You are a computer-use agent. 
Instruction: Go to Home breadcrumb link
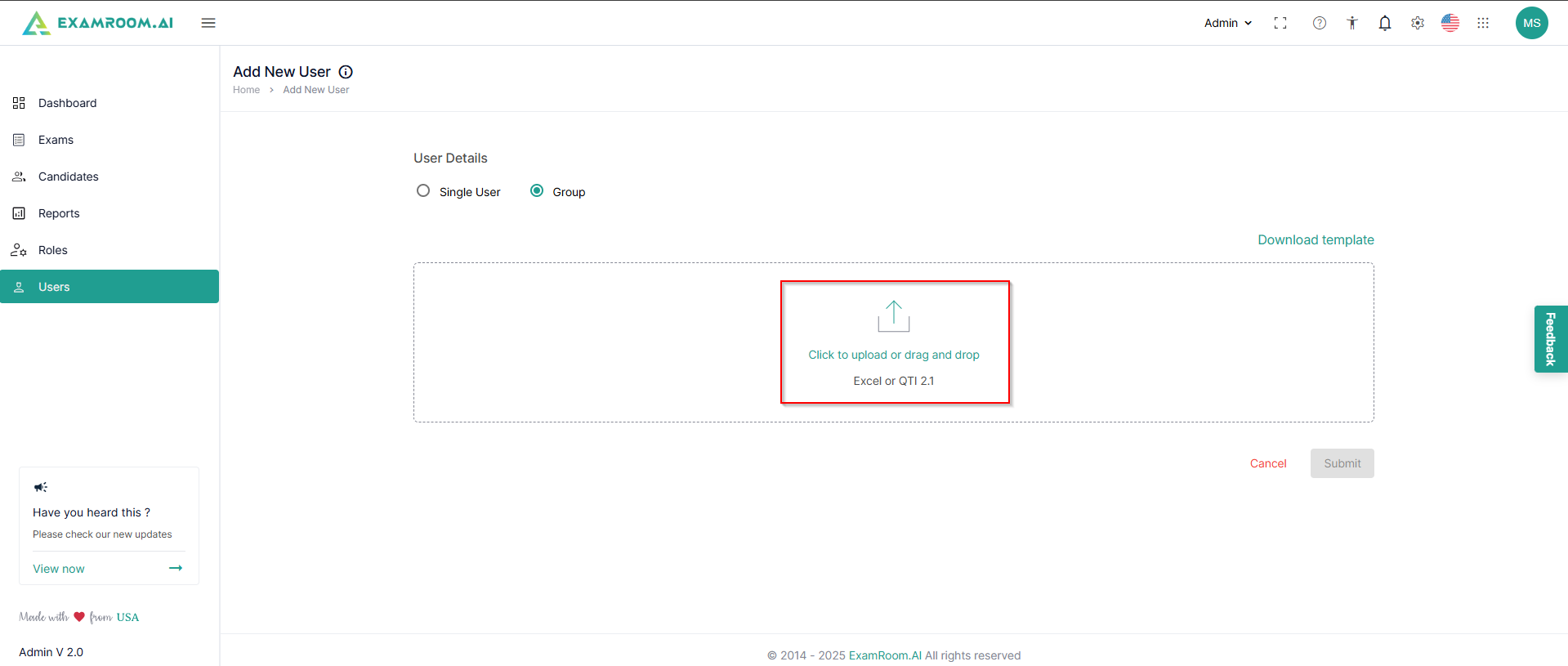point(246,90)
